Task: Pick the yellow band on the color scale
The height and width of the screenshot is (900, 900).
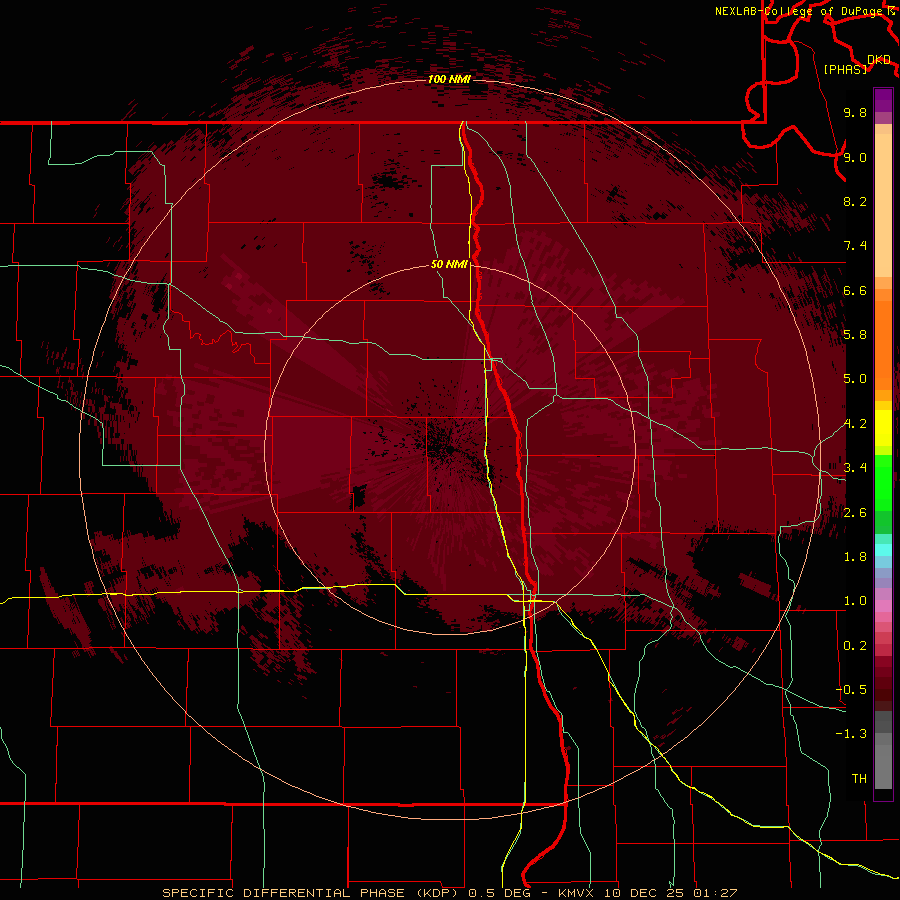Action: click(883, 428)
